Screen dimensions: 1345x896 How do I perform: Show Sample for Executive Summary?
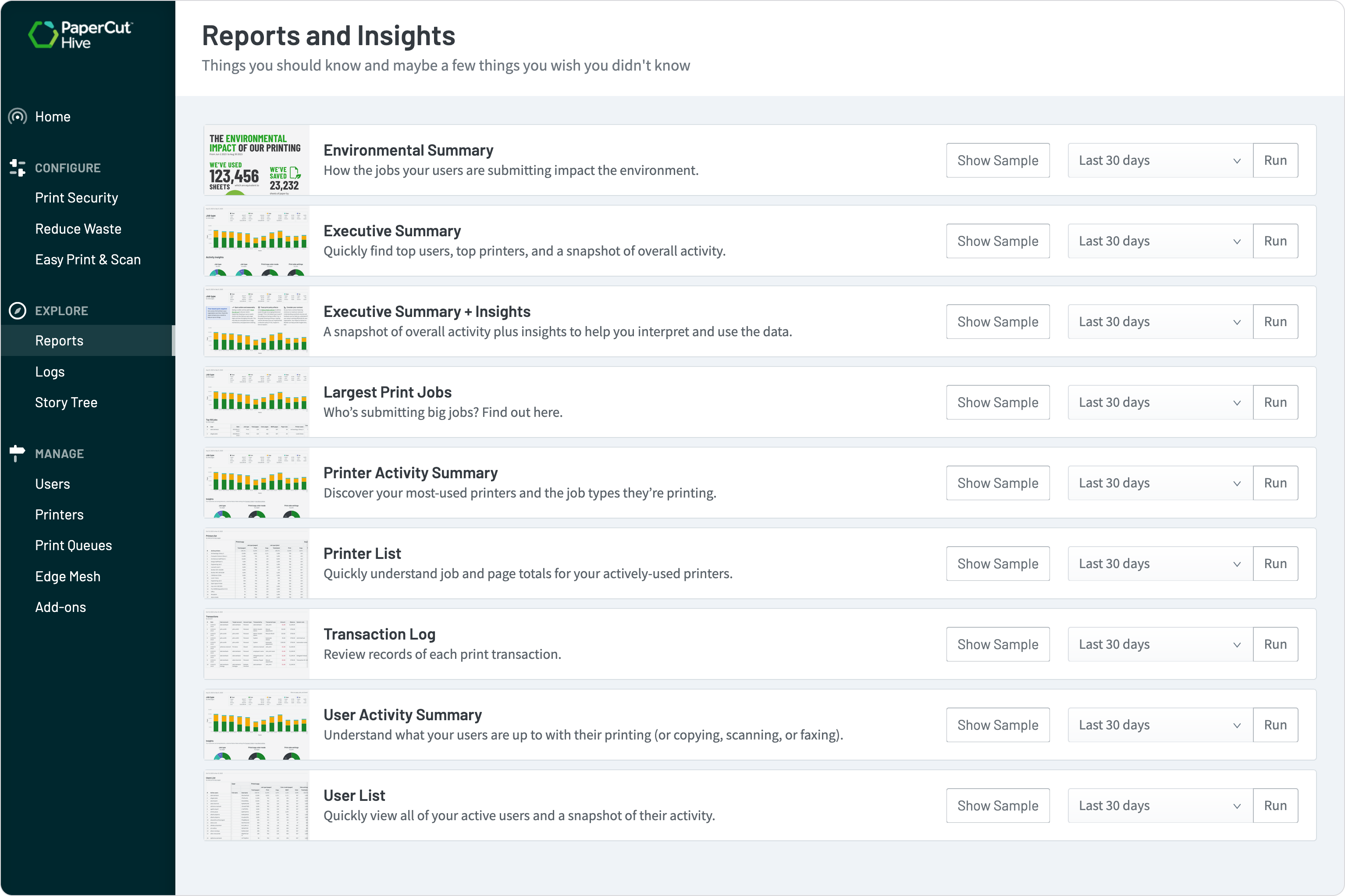point(998,241)
